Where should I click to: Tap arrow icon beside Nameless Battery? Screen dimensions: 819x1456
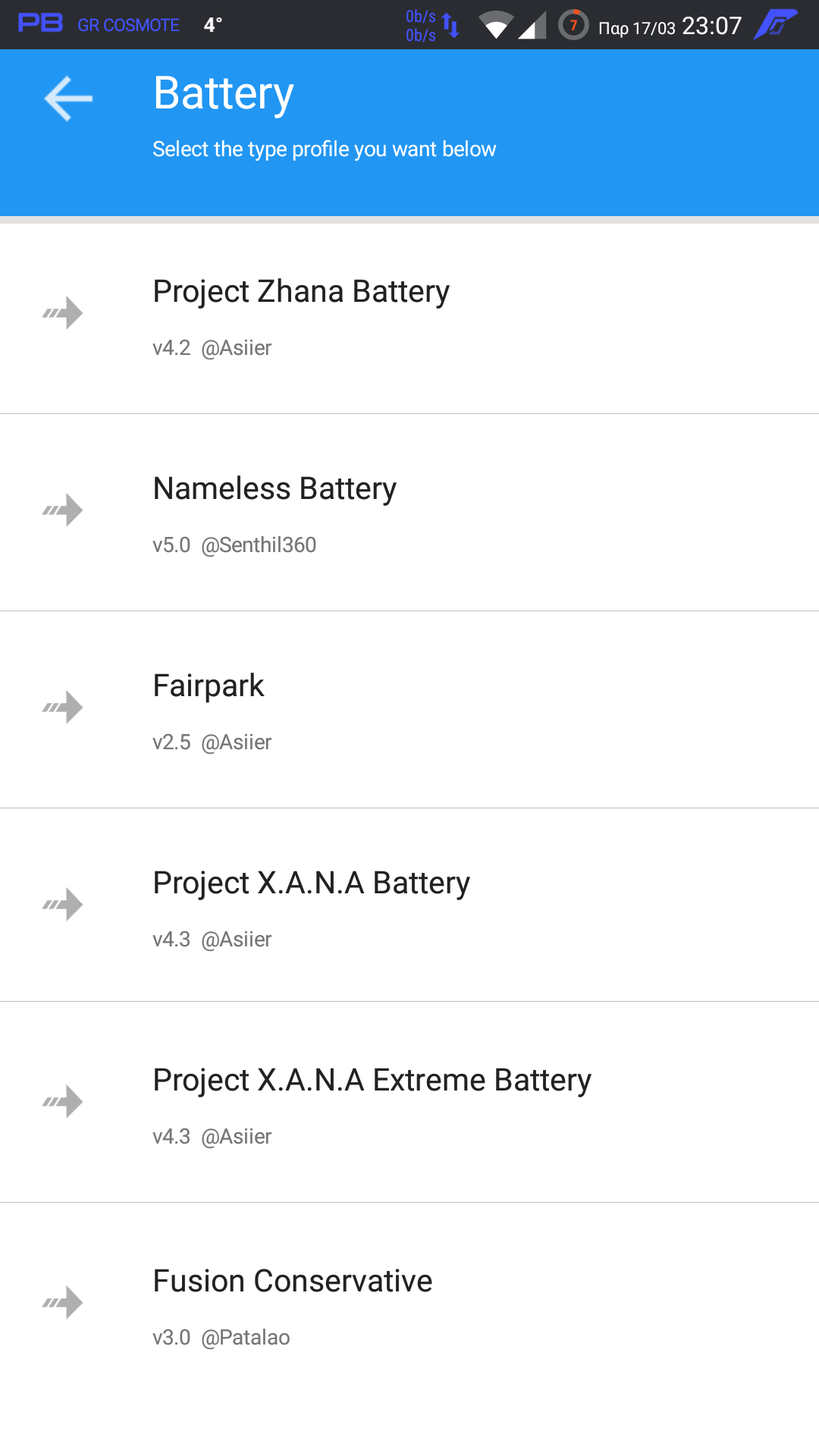coord(63,510)
